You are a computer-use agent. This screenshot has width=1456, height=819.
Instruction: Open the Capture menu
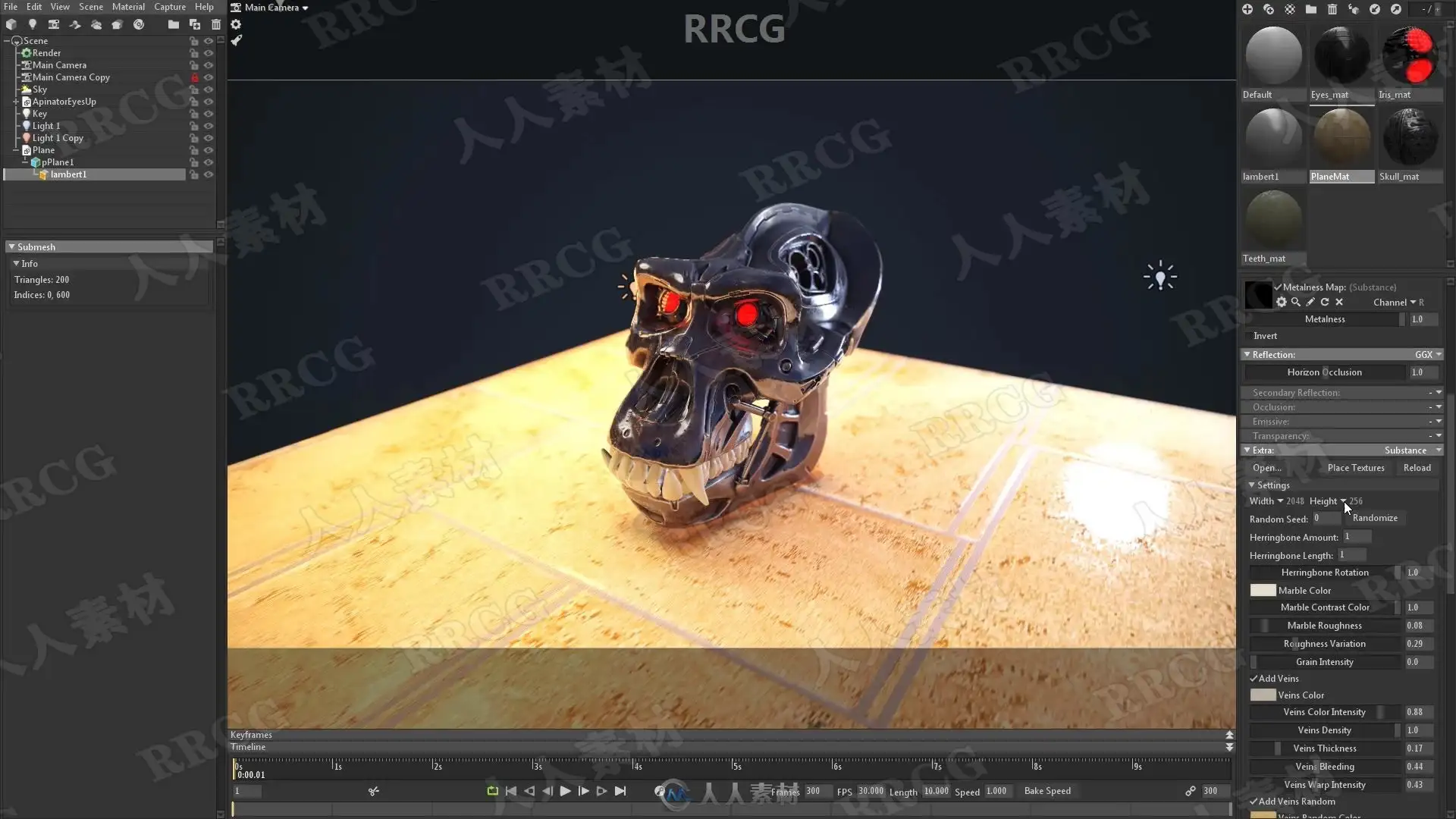(x=170, y=7)
